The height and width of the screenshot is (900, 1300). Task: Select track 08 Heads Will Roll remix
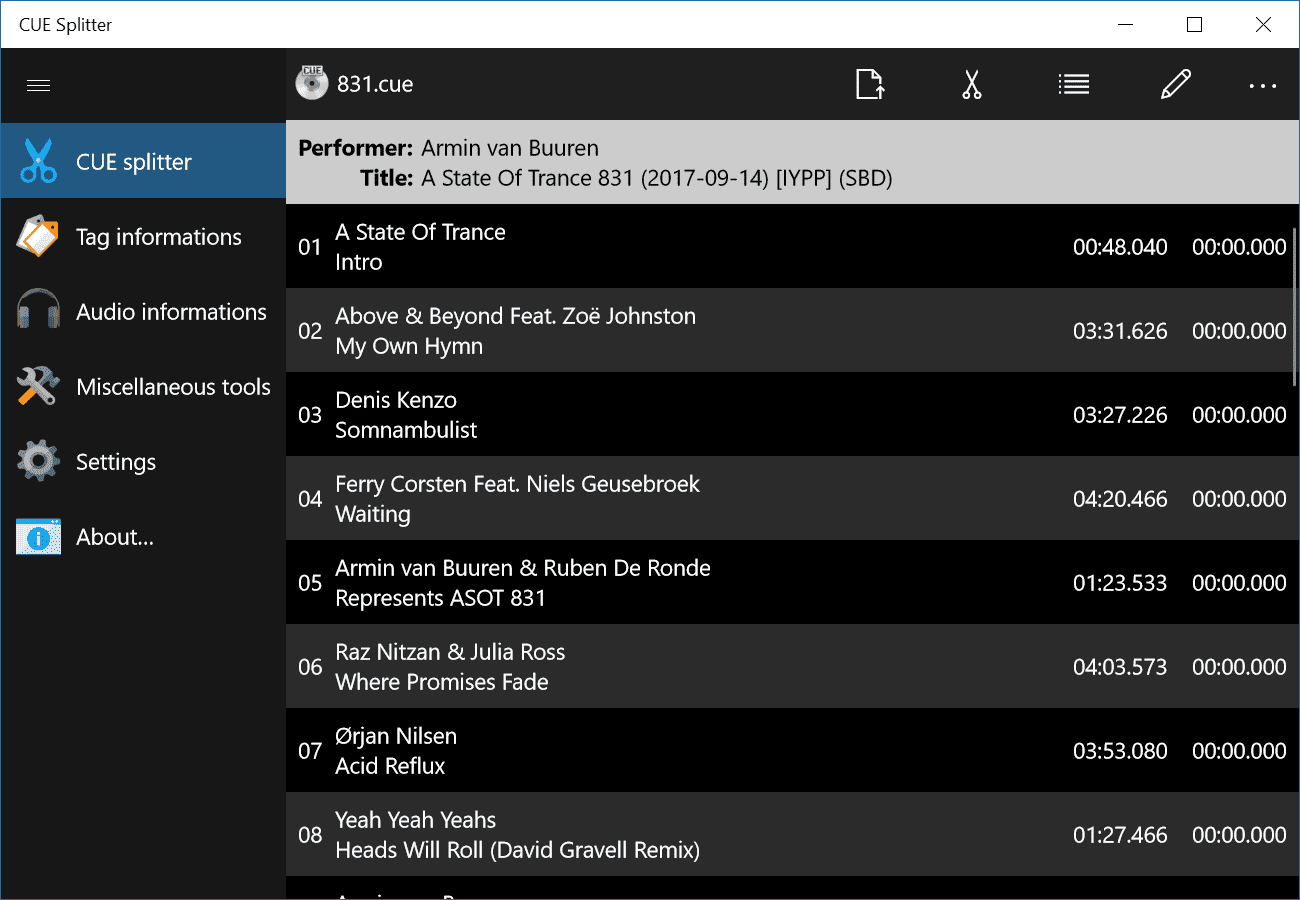[793, 835]
